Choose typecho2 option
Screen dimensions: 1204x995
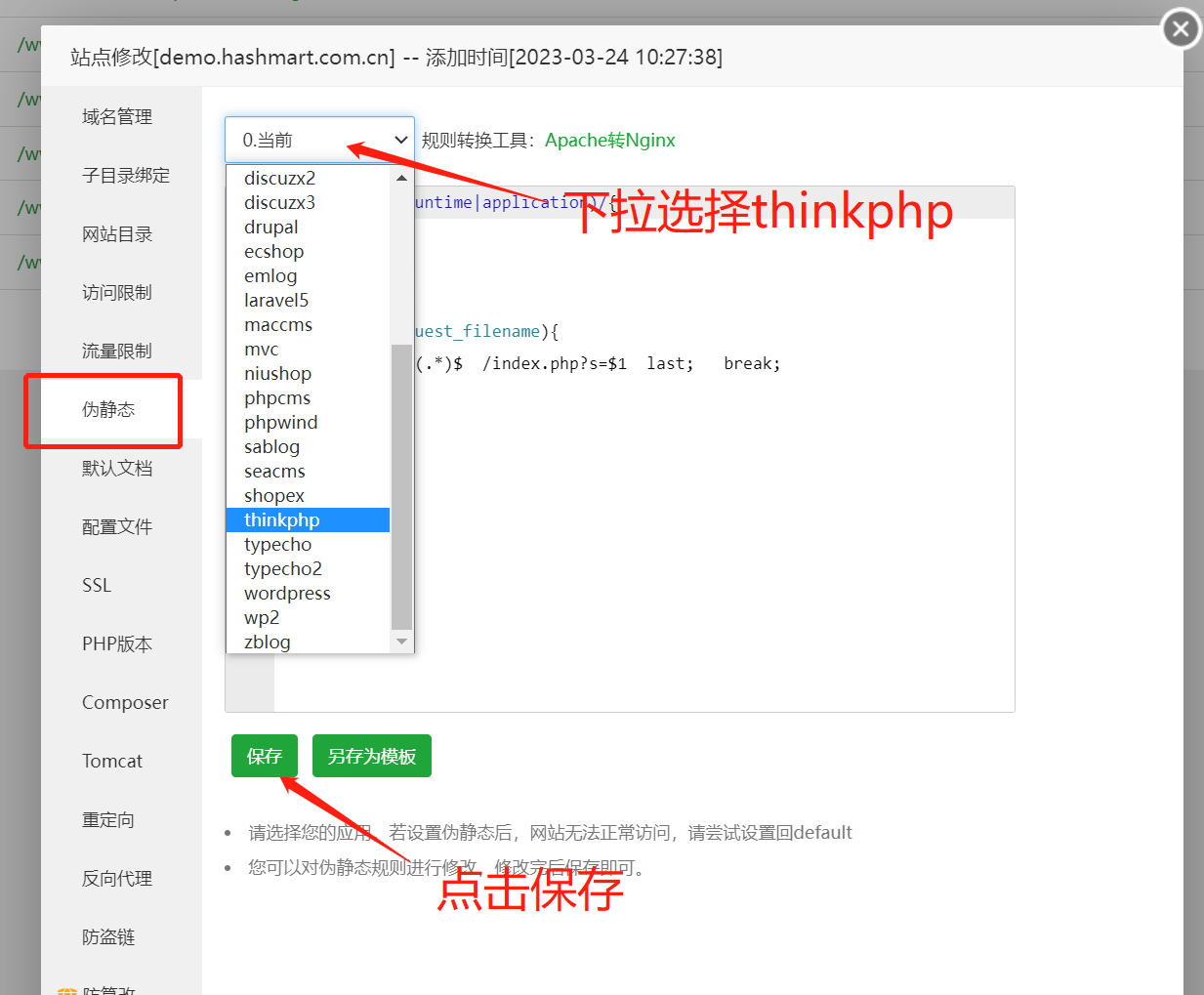308,568
